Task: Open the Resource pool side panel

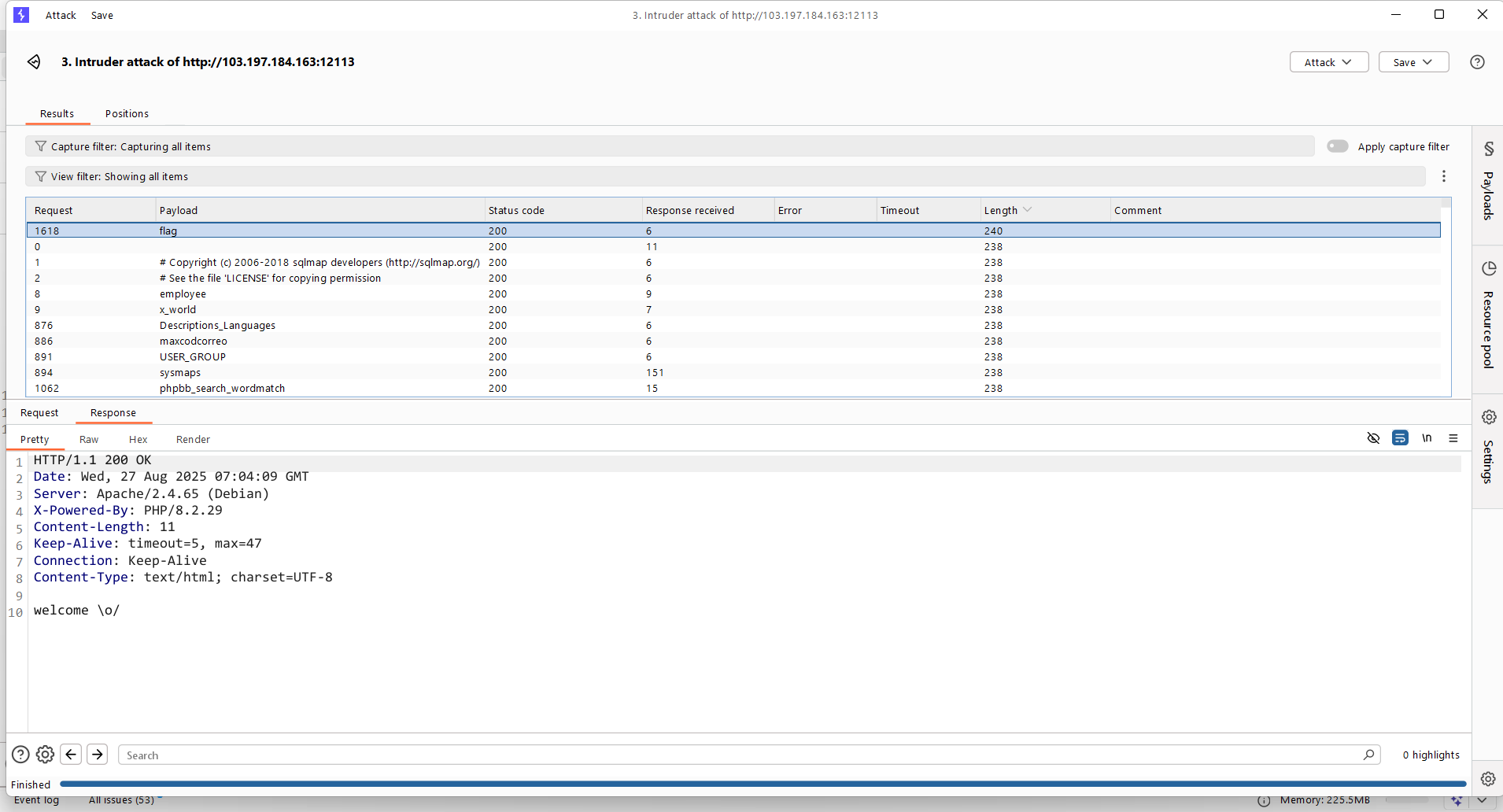Action: pyautogui.click(x=1487, y=316)
